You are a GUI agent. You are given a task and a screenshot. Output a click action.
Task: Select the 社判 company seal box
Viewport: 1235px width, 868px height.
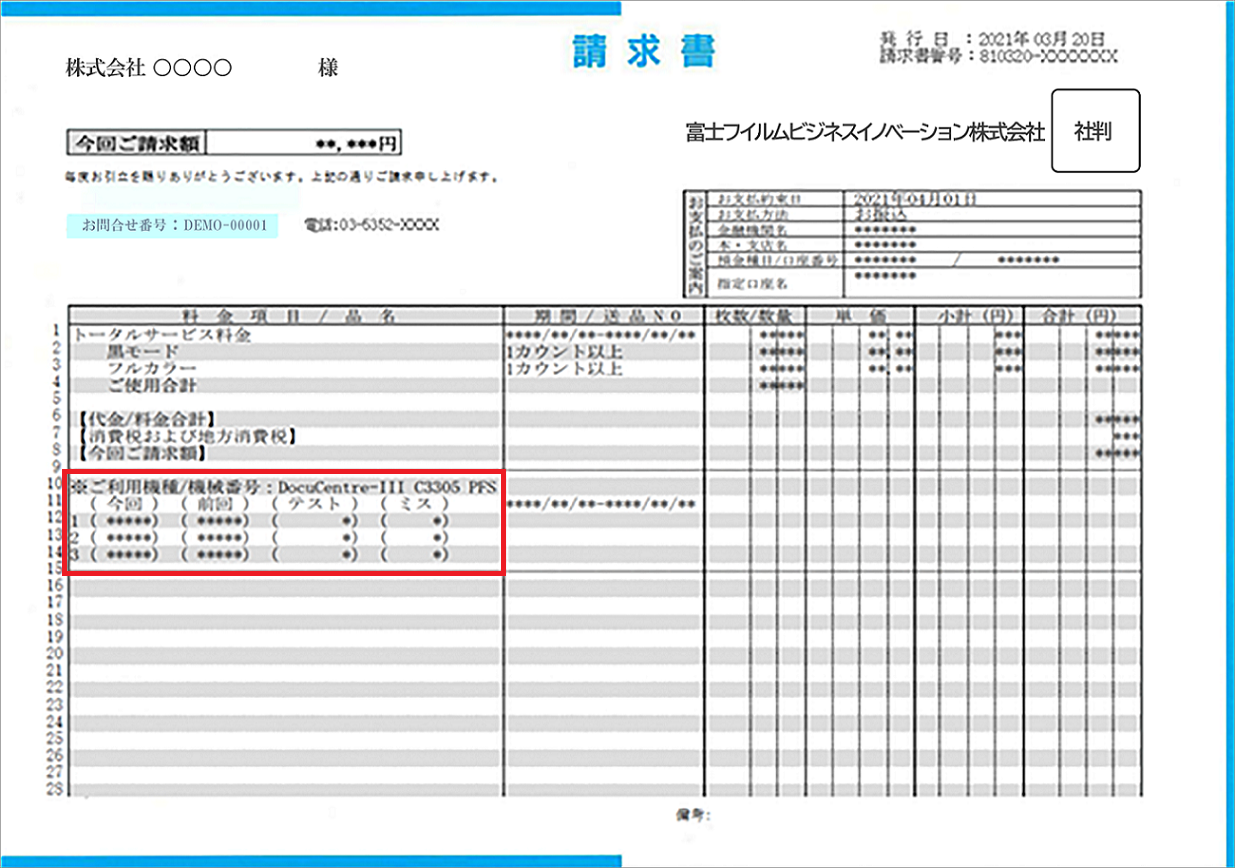pyautogui.click(x=1096, y=131)
